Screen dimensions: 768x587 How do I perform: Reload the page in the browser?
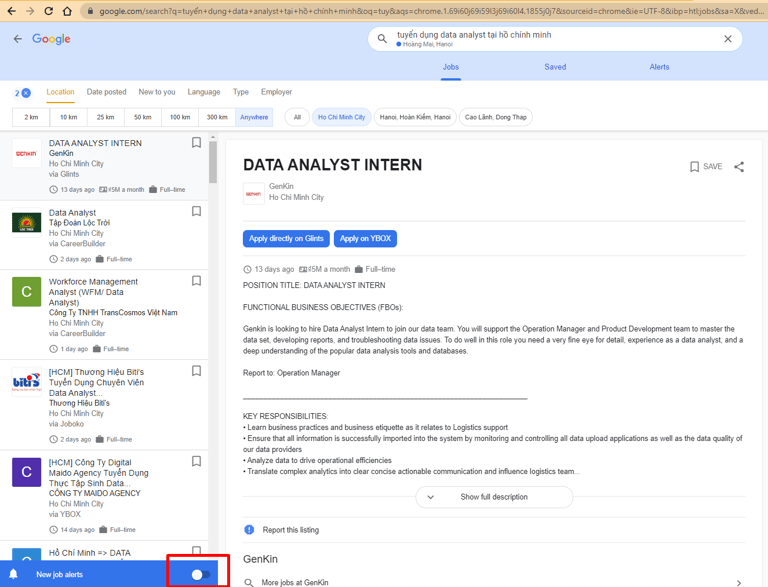[x=48, y=11]
